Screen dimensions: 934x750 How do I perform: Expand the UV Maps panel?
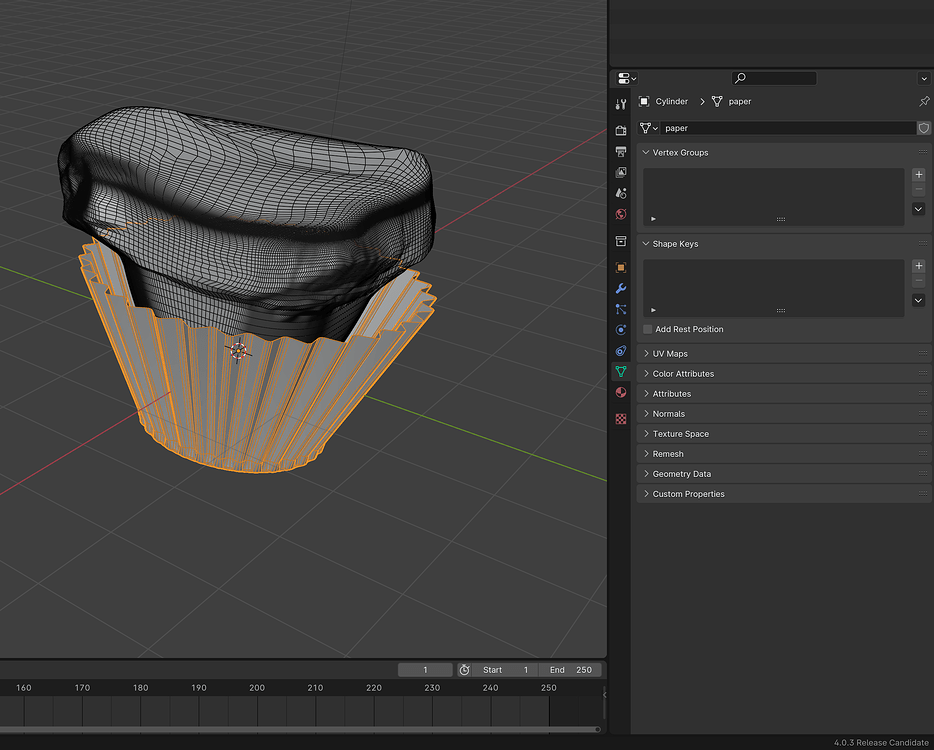[x=646, y=354]
